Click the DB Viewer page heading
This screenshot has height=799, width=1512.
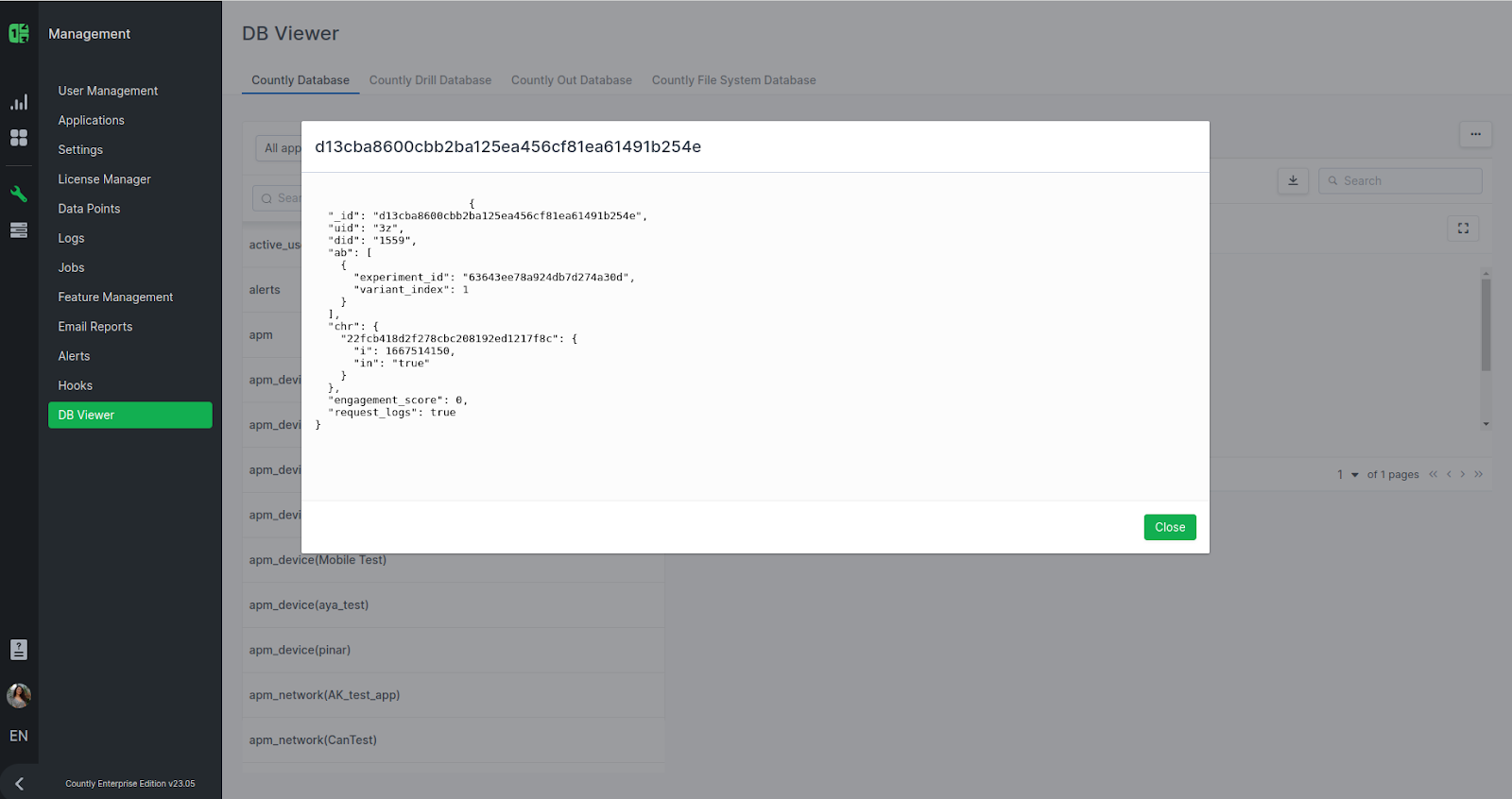[x=290, y=33]
